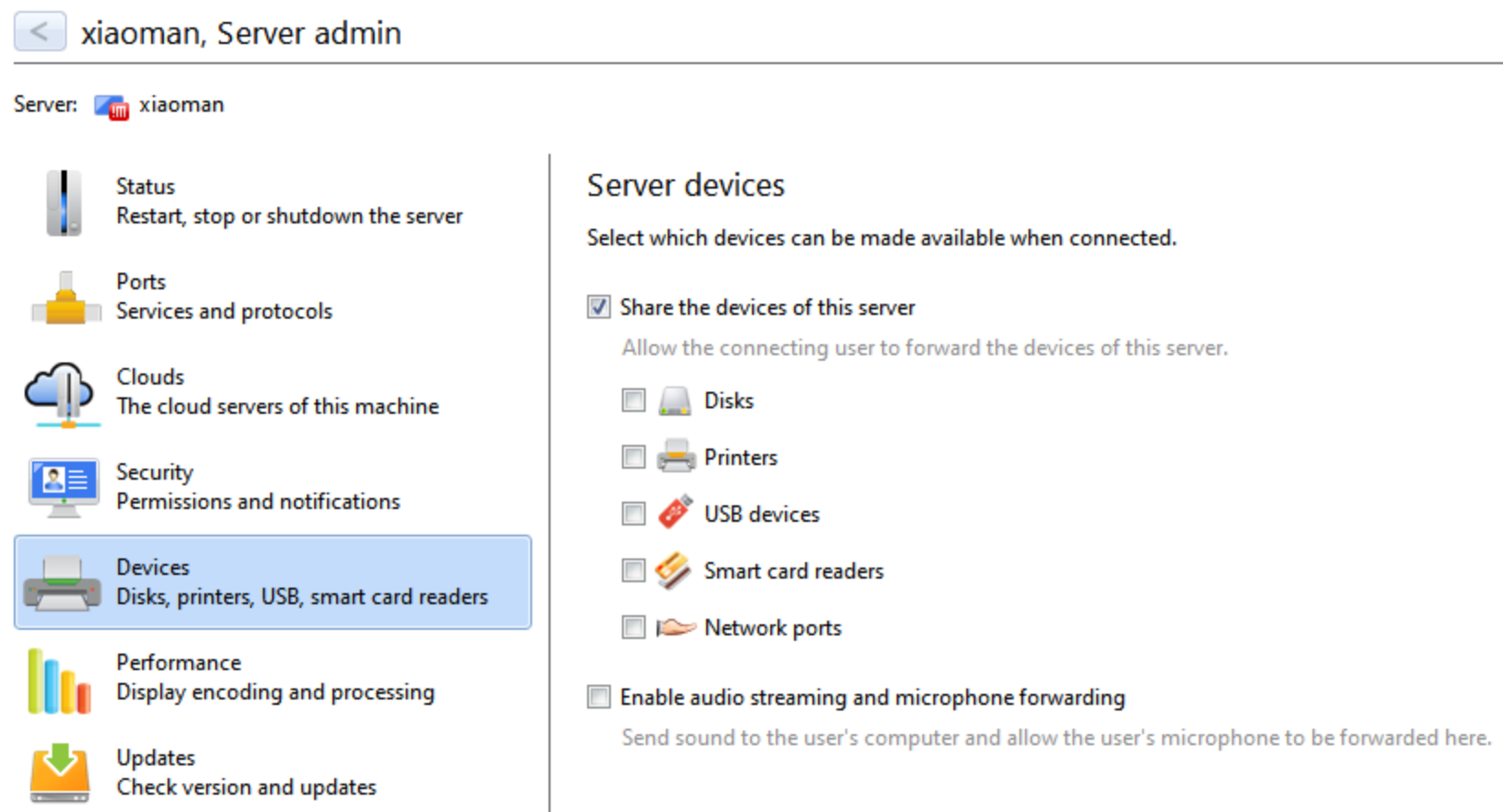
Task: Switch to Performance display encoding section
Action: pyautogui.click(x=273, y=677)
